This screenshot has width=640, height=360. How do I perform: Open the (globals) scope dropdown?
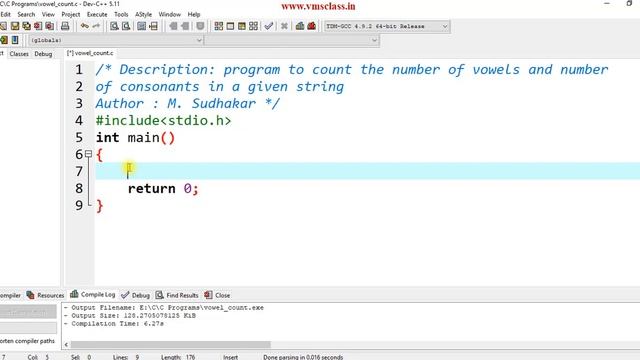point(116,40)
